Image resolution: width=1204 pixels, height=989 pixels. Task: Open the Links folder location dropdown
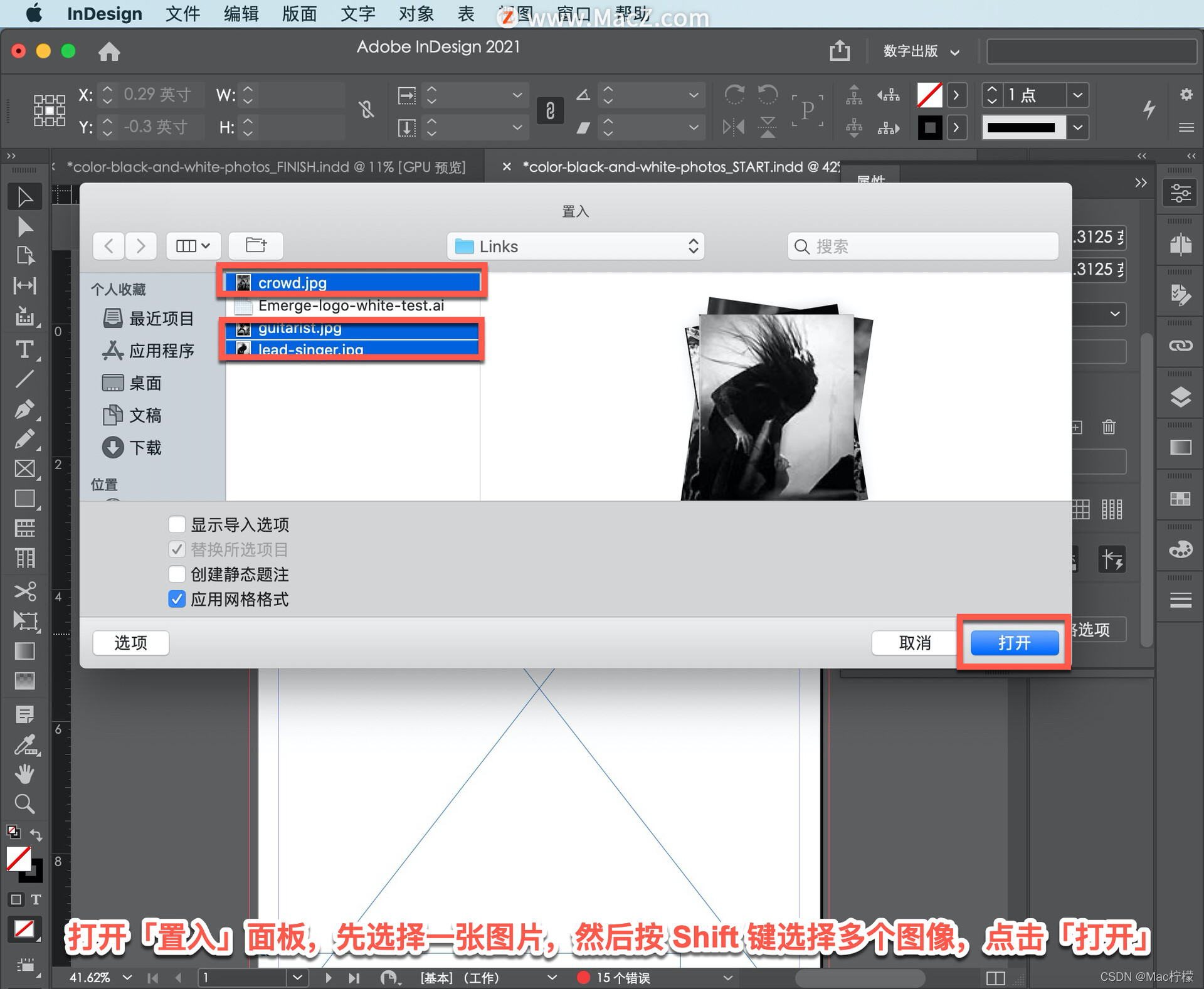[x=576, y=246]
